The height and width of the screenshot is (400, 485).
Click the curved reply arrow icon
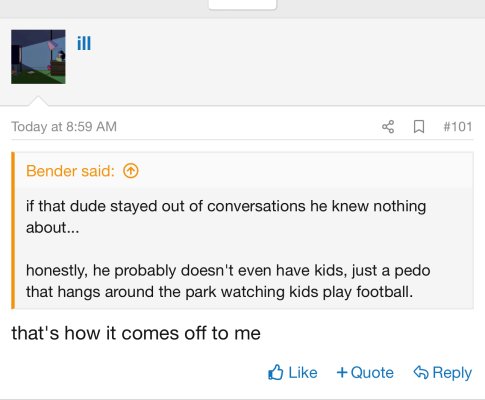click(x=421, y=372)
